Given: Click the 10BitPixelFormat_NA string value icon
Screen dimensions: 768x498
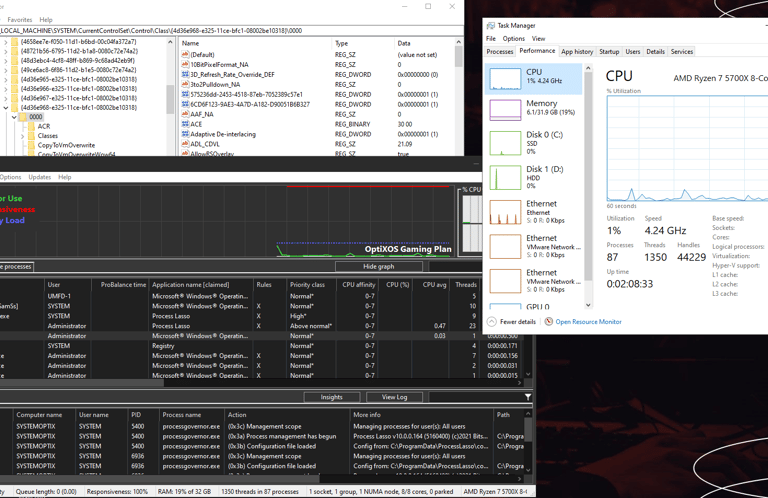Looking at the screenshot, I should (x=185, y=65).
